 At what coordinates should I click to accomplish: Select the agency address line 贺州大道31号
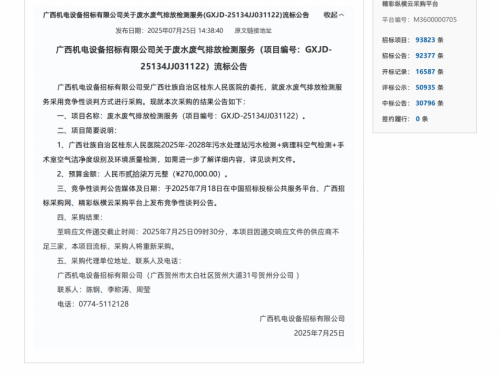point(178,275)
